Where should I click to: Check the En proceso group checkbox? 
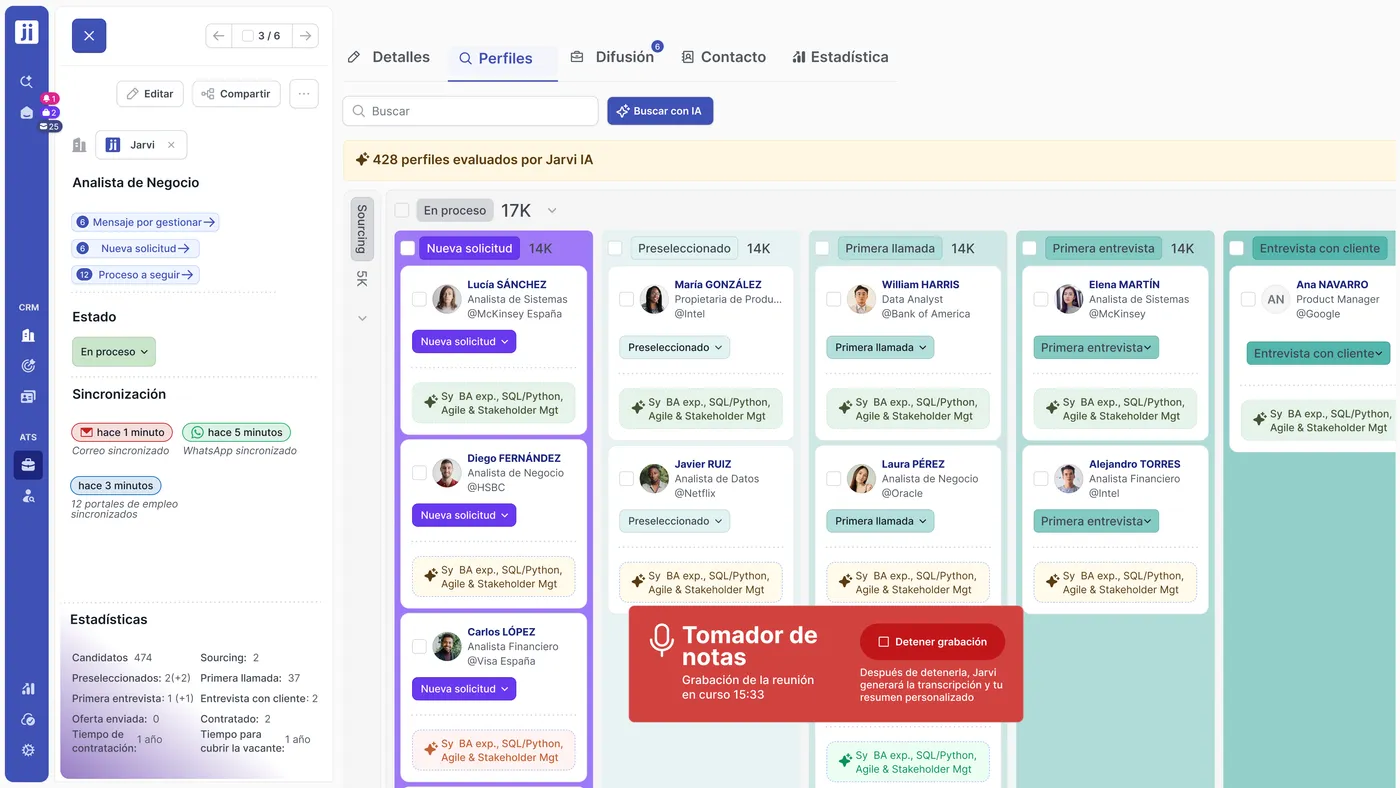point(402,210)
